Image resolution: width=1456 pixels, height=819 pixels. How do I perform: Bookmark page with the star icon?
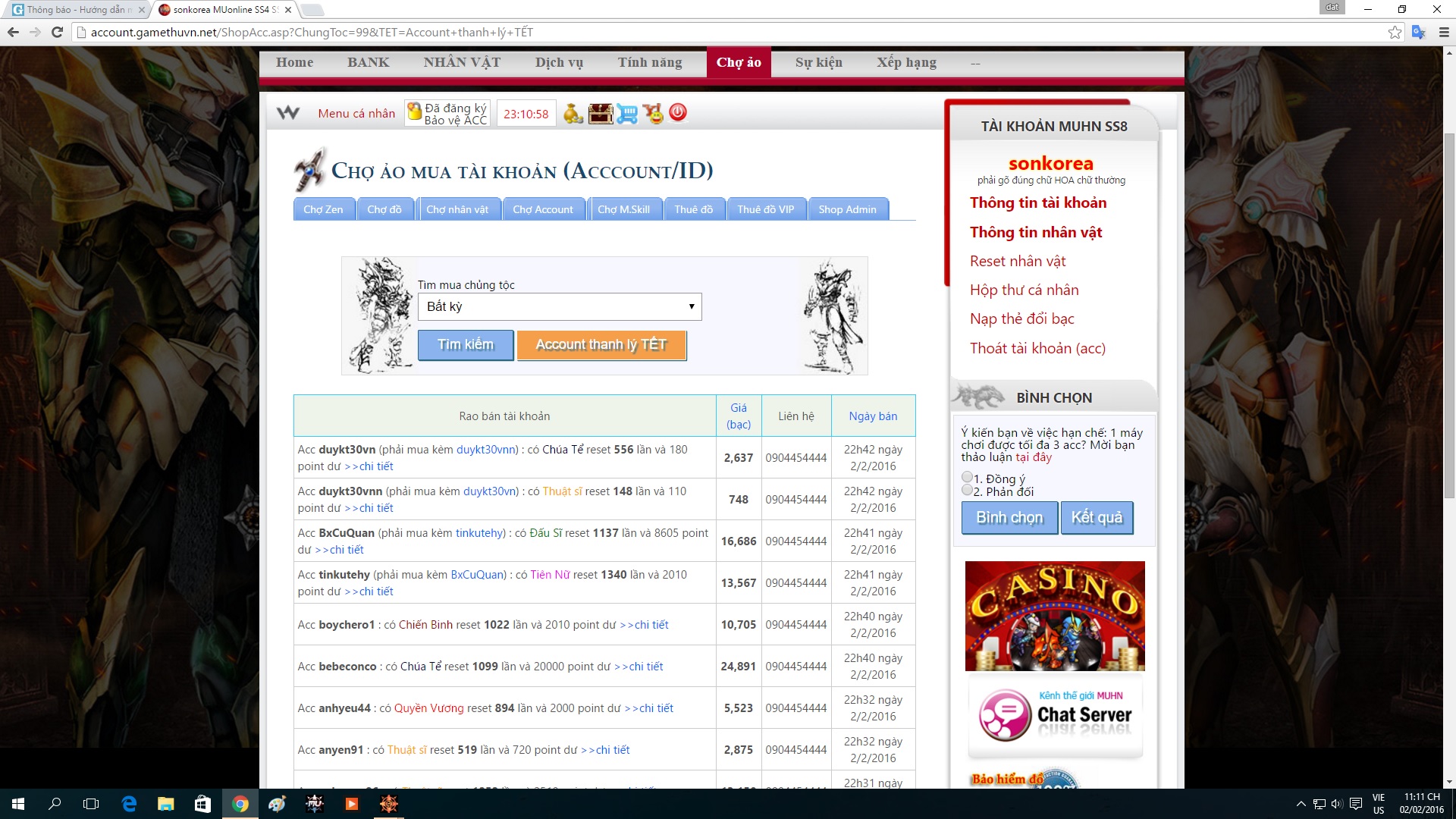point(1395,32)
